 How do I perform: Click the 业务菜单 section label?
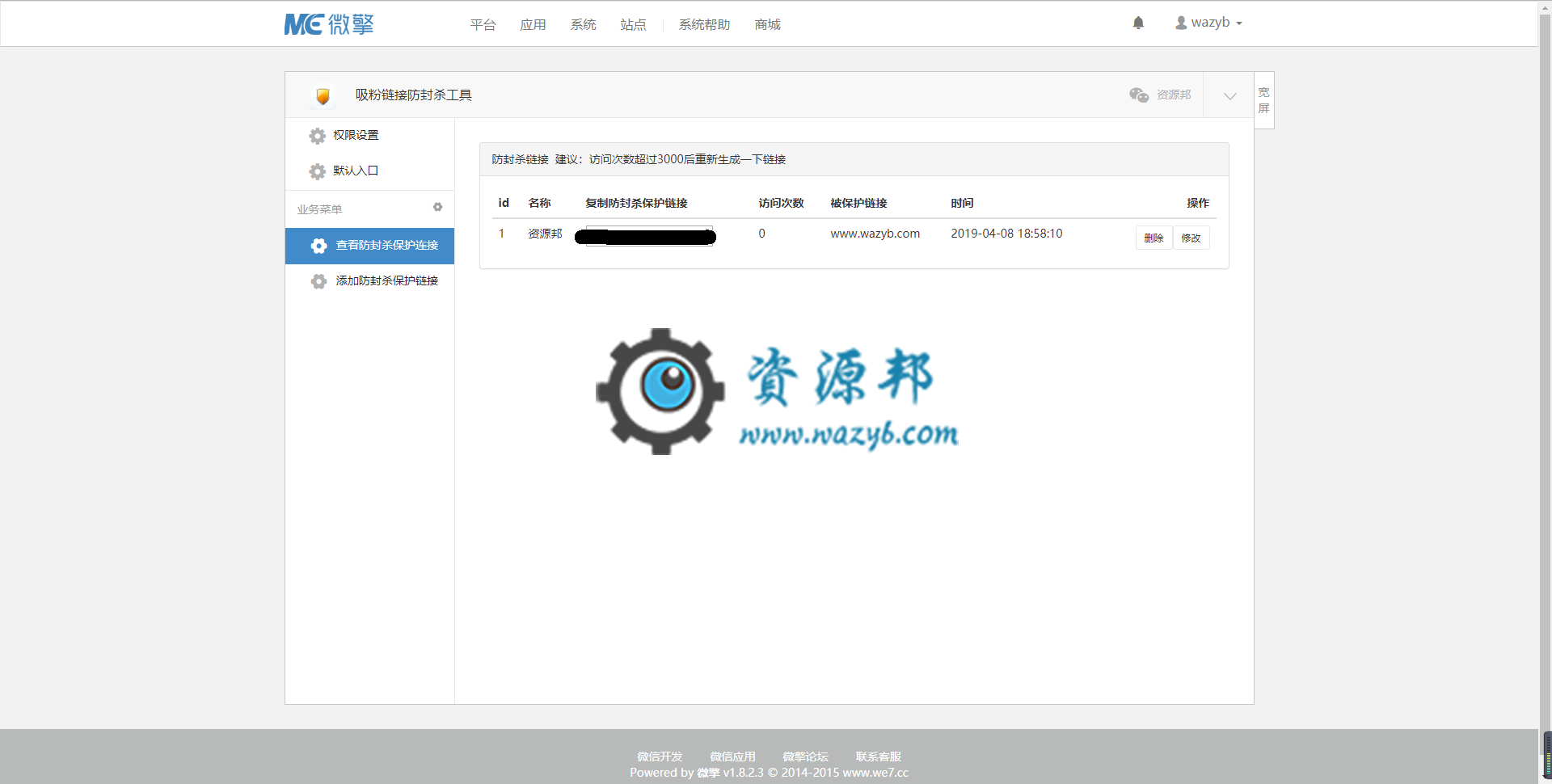tap(319, 209)
